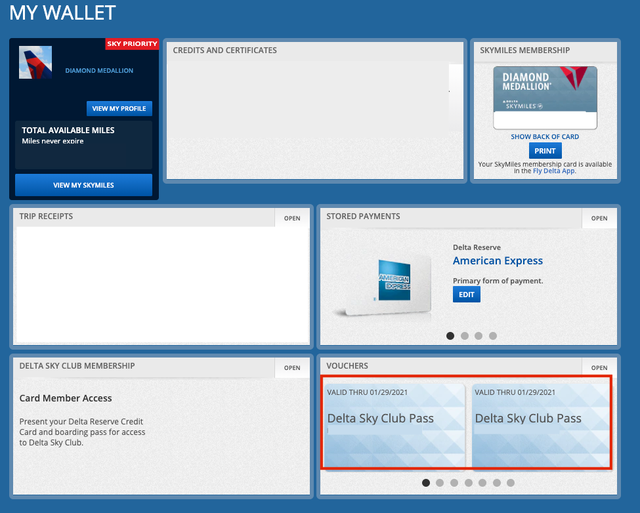Click VIEW MY SKYMILES button
Viewport: 640px width, 513px height.
84,185
